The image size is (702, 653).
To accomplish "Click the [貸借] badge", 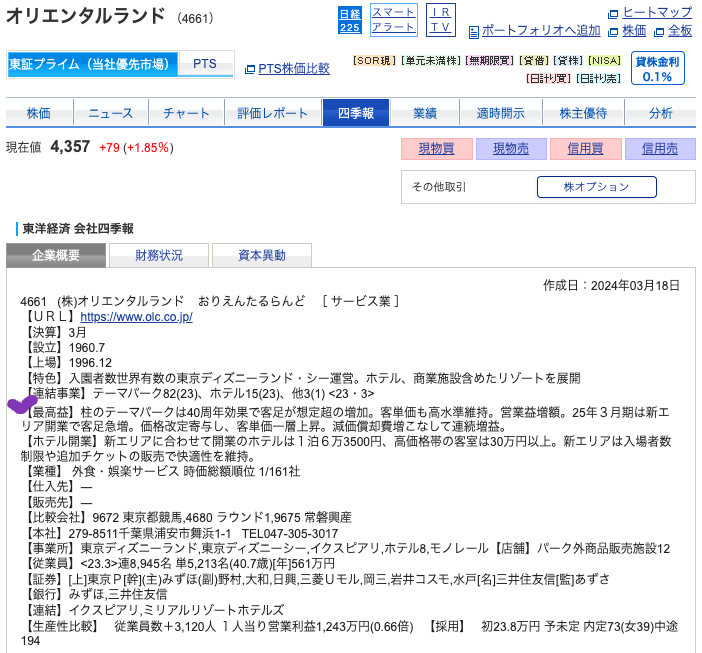I will pyautogui.click(x=534, y=60).
